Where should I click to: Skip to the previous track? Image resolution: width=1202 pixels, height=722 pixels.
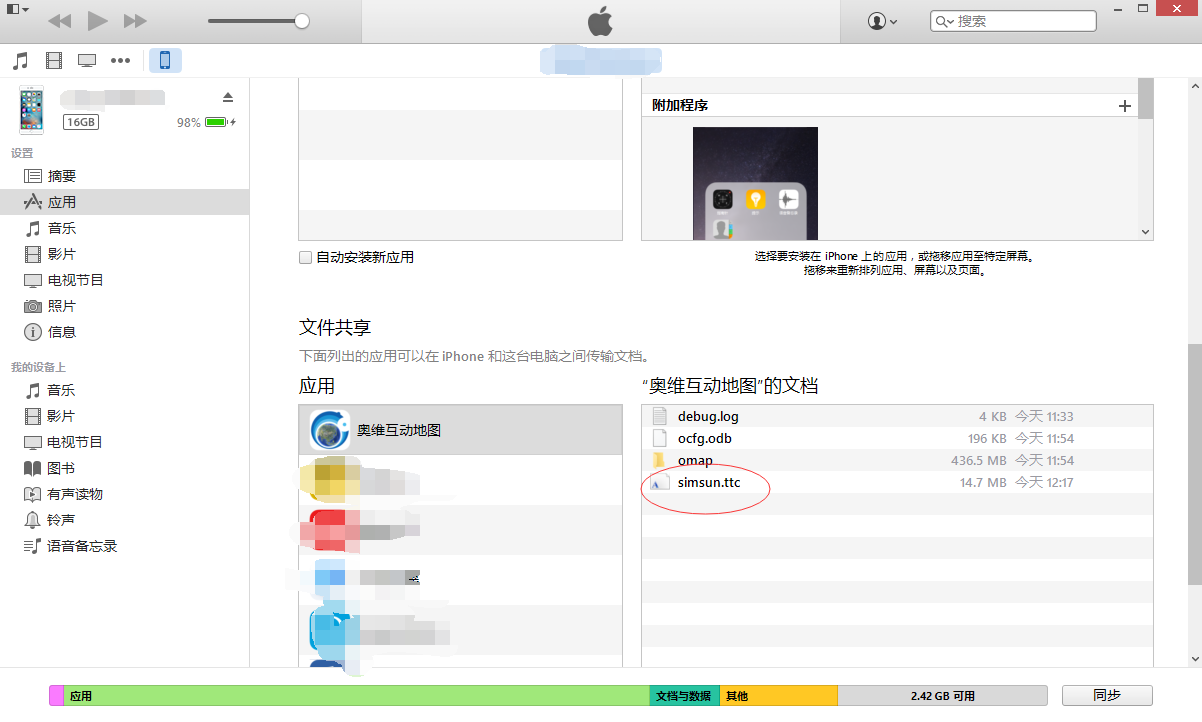click(60, 21)
